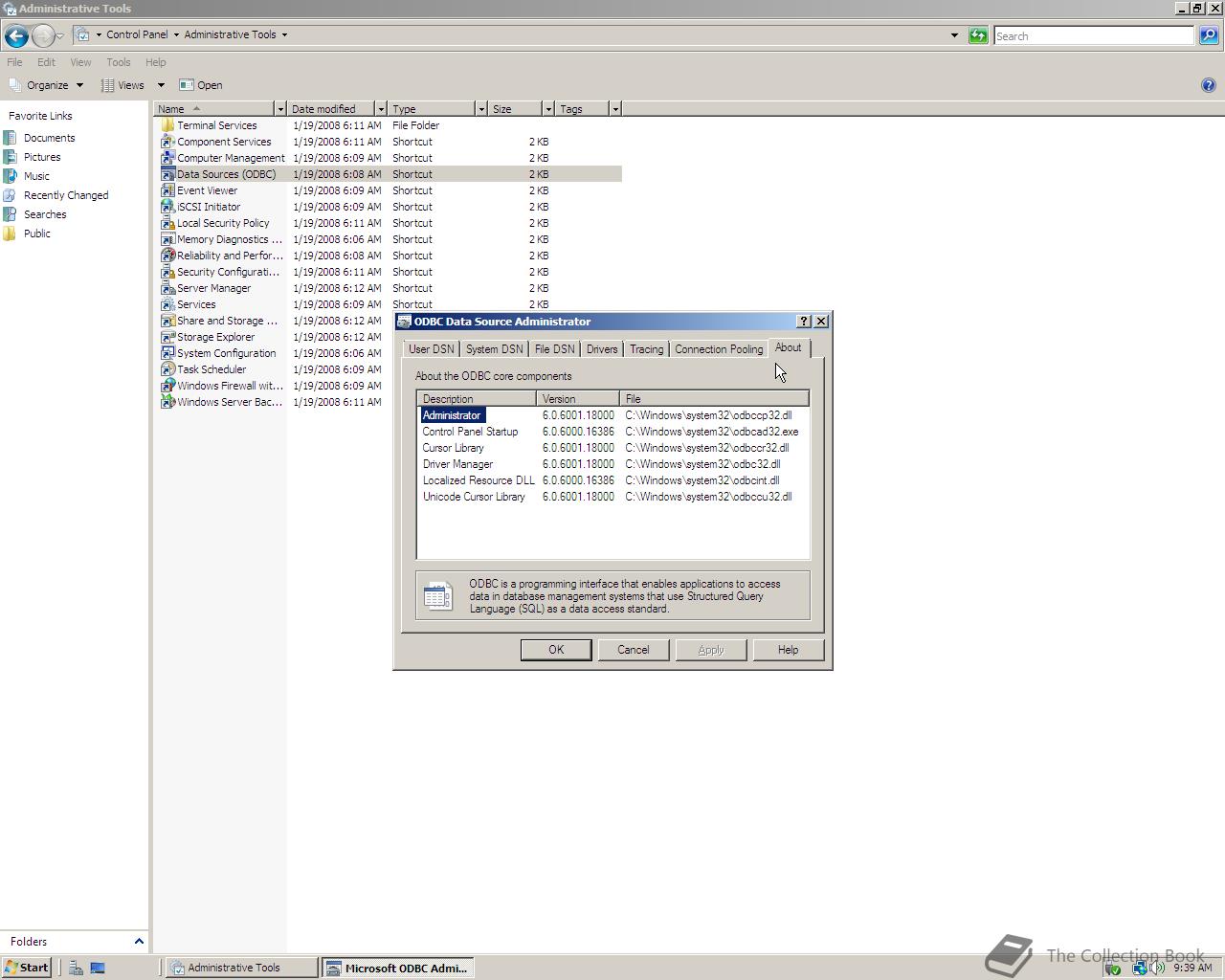Open the Recently Changed favorite link
This screenshot has height=980, width=1225.
click(x=66, y=195)
